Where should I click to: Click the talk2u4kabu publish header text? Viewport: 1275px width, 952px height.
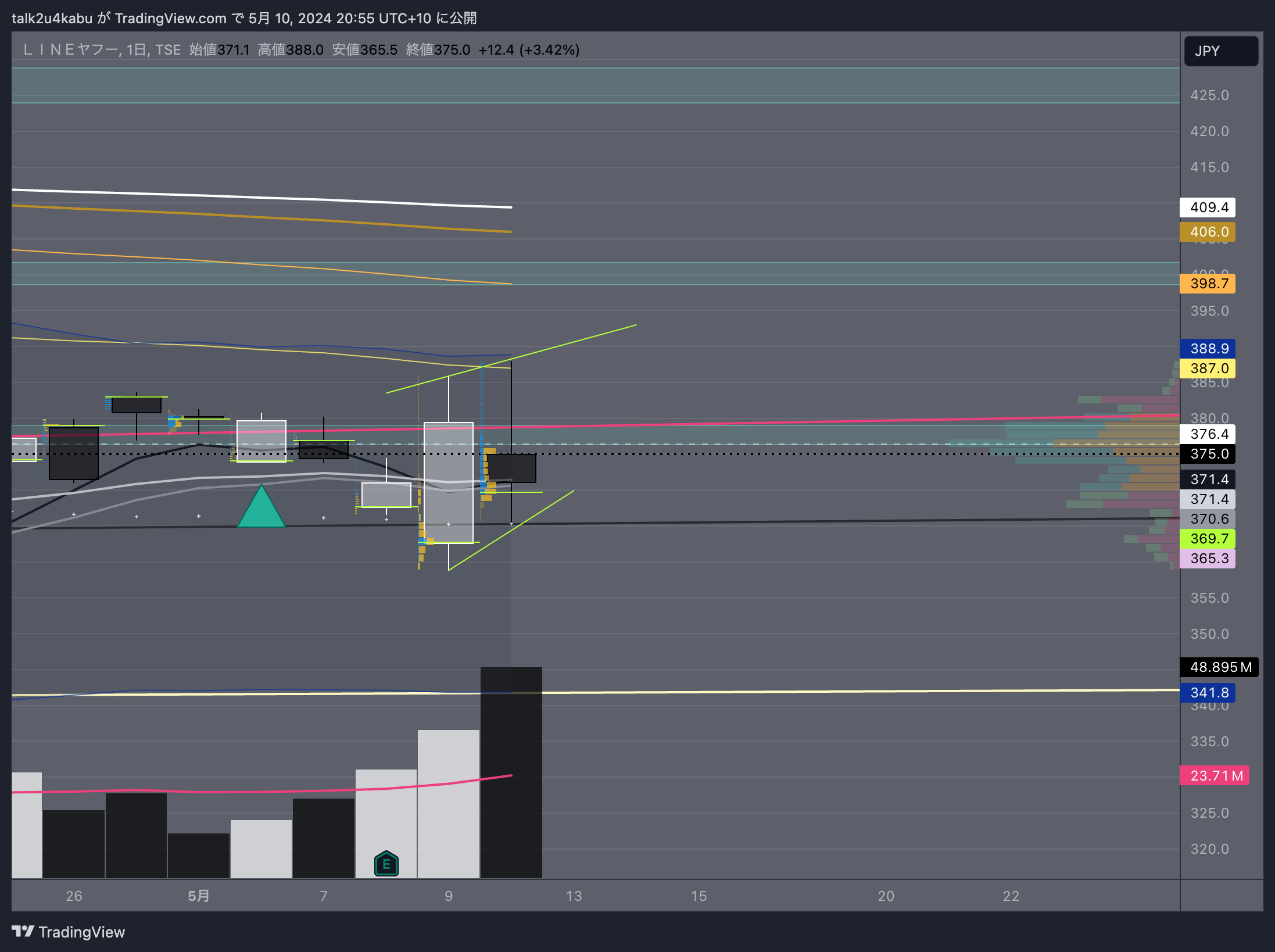click(x=244, y=18)
